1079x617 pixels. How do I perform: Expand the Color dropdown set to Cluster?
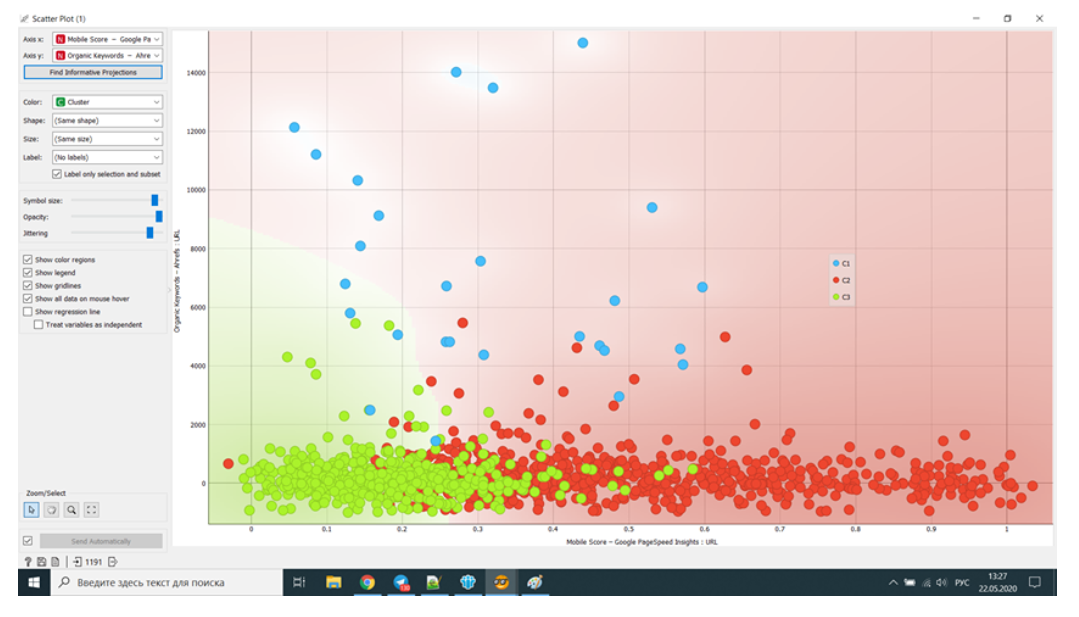coord(107,102)
